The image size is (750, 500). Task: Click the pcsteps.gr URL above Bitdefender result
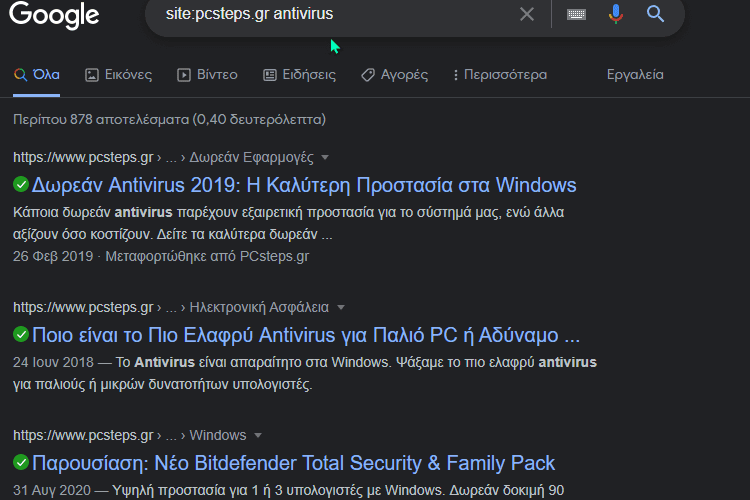click(x=83, y=435)
